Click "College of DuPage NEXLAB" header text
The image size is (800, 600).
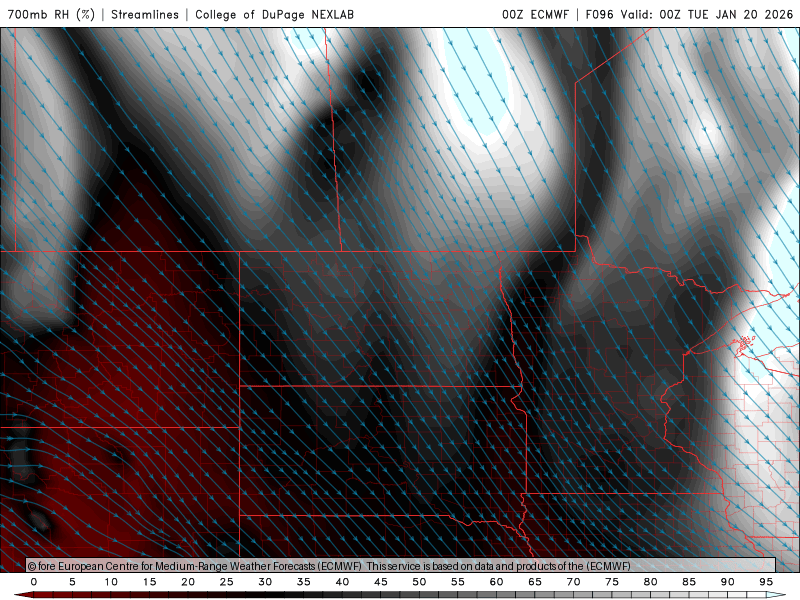(x=274, y=14)
